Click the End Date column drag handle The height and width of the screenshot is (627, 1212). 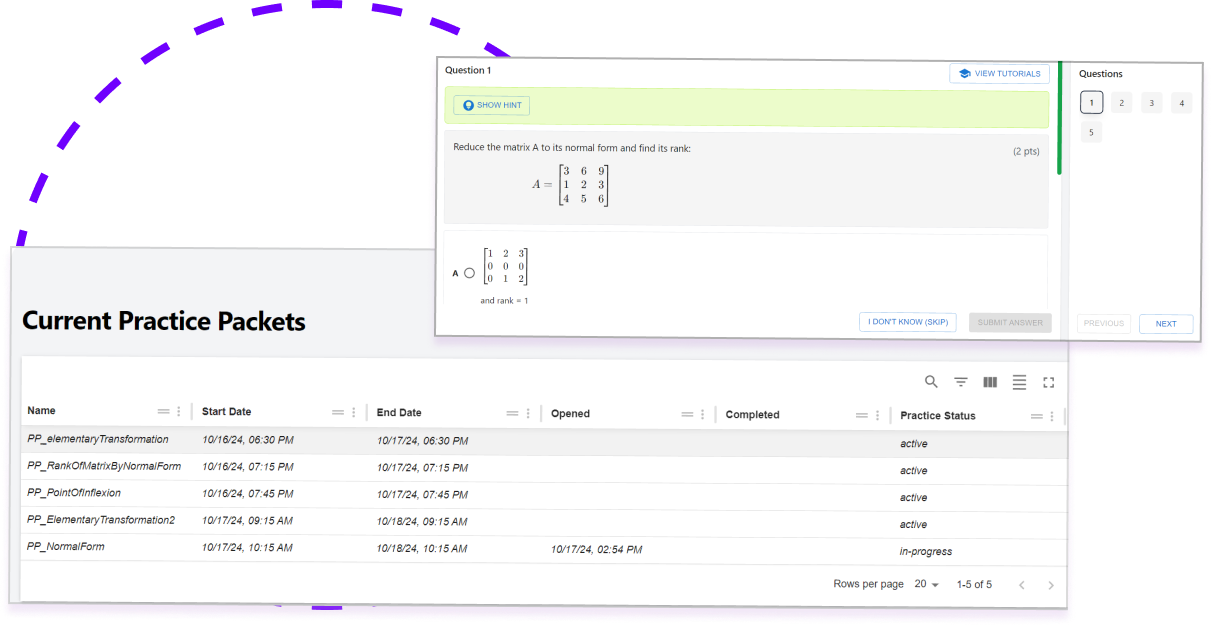point(512,413)
